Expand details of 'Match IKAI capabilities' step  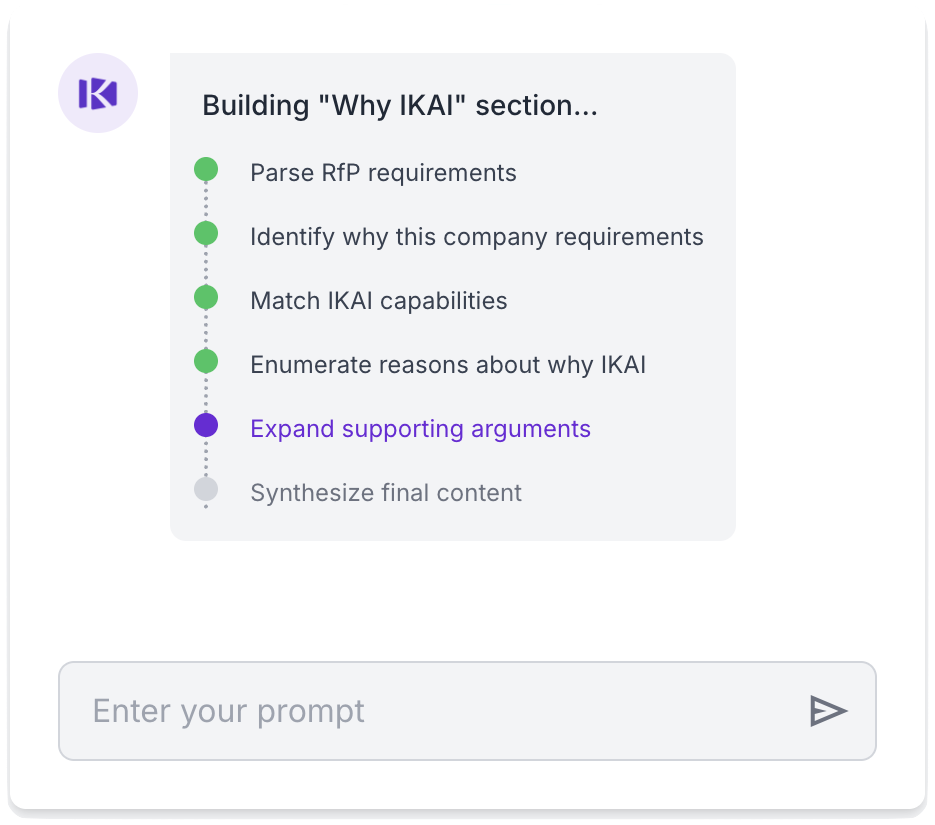pyautogui.click(x=378, y=300)
